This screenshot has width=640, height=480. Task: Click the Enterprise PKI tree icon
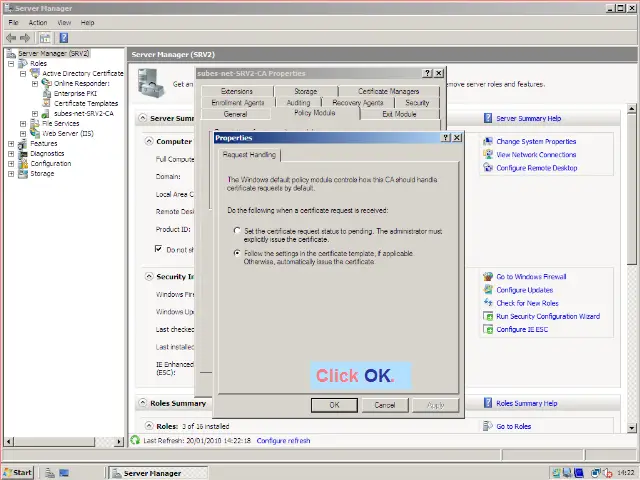click(x=47, y=93)
